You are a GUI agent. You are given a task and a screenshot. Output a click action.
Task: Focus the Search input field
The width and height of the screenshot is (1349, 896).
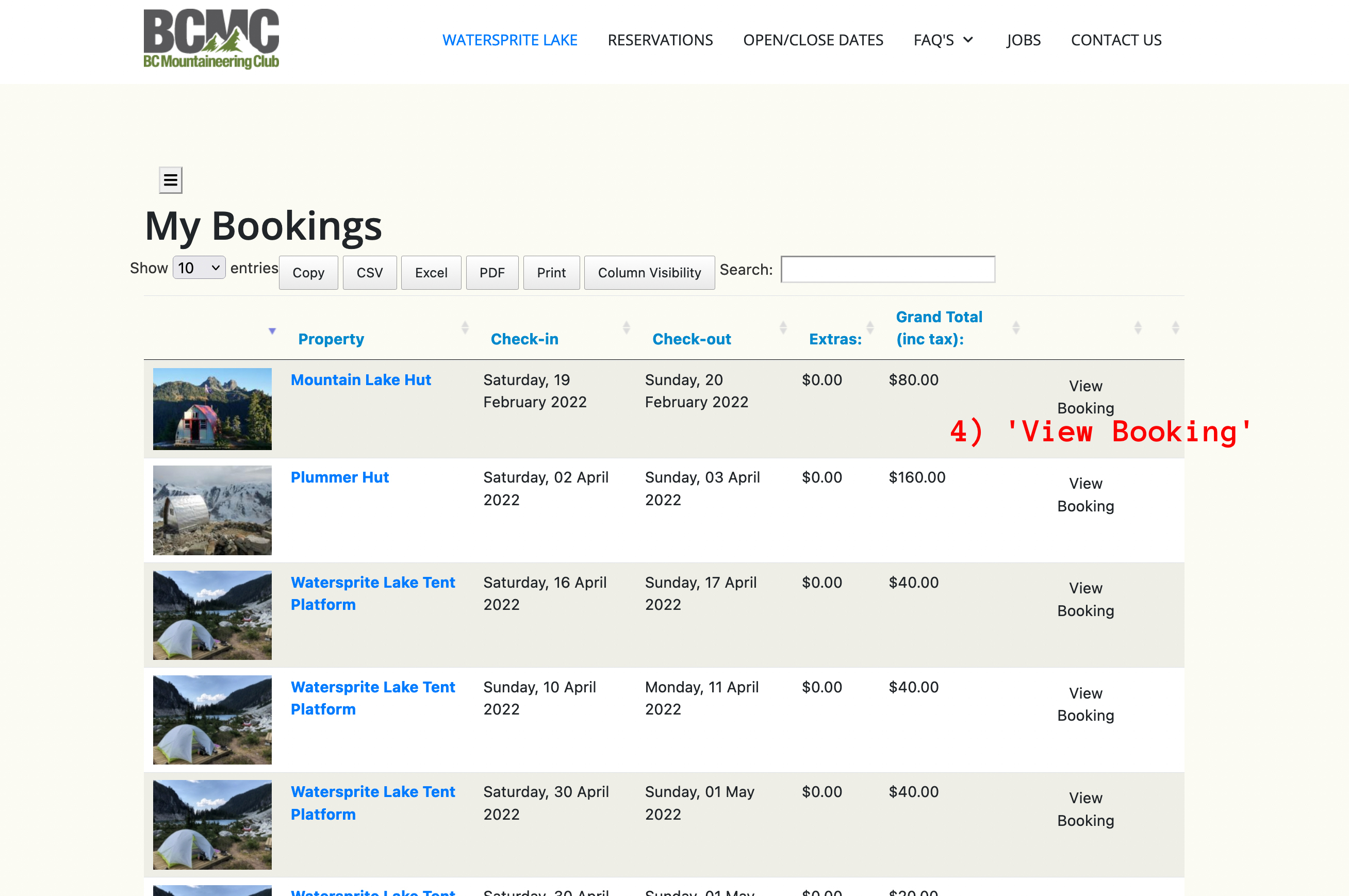pos(887,269)
